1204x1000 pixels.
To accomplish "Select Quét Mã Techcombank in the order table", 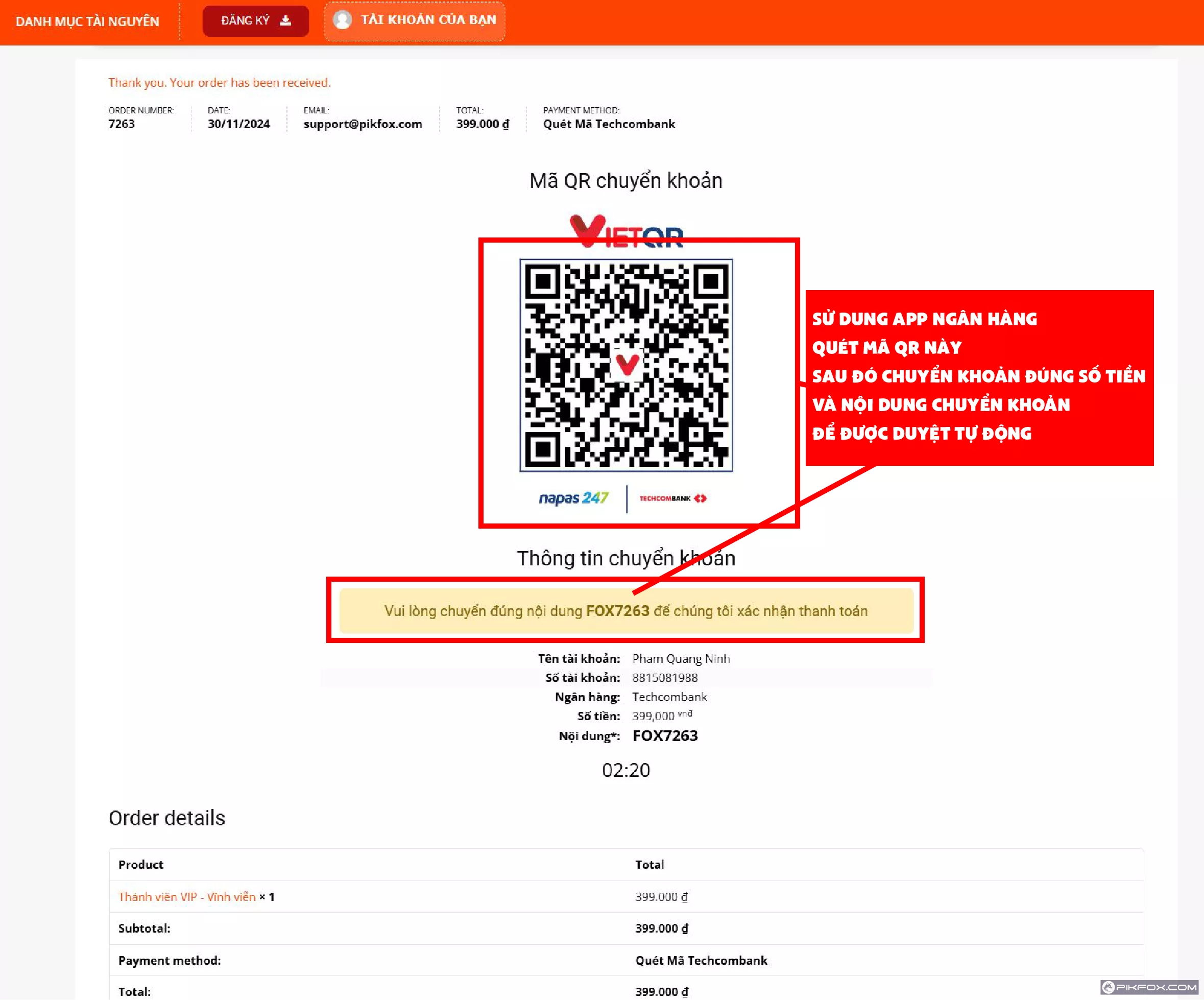I will 701,961.
